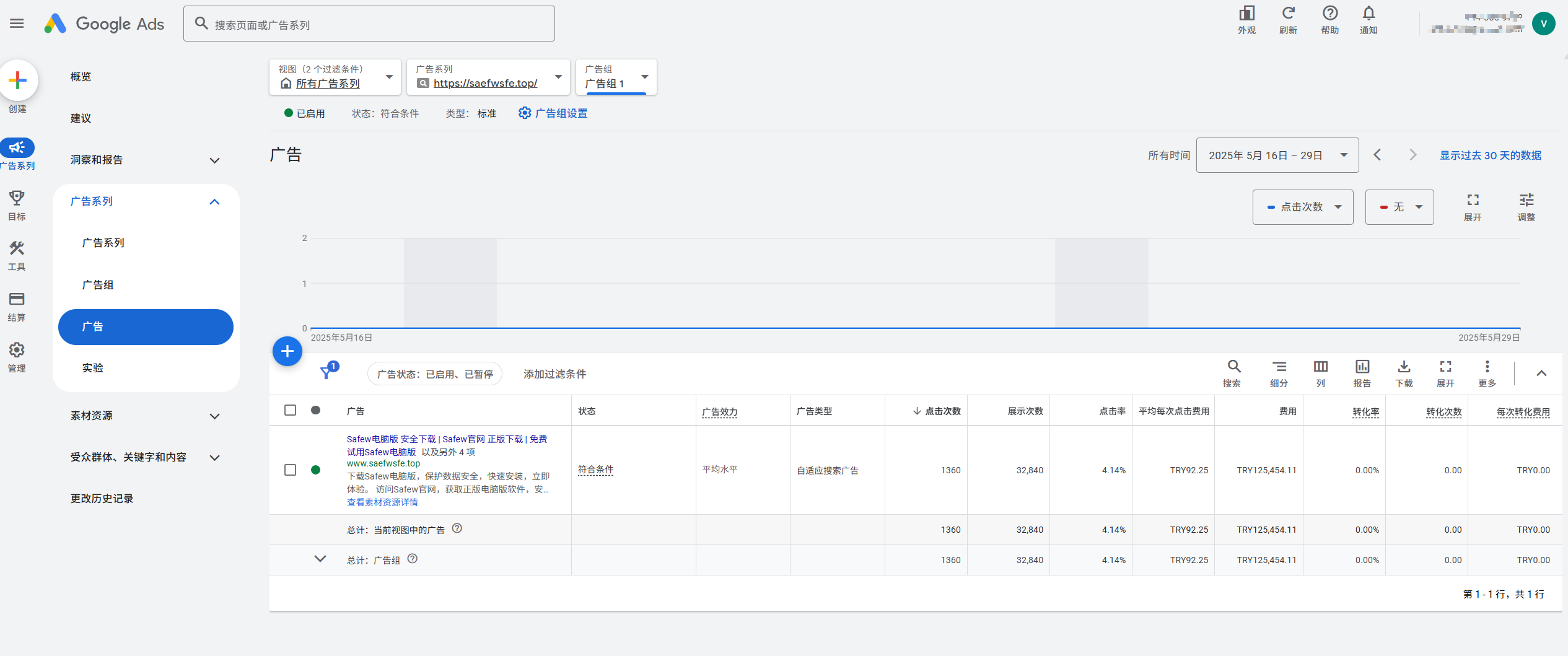Select 实验 submenu item

[92, 368]
